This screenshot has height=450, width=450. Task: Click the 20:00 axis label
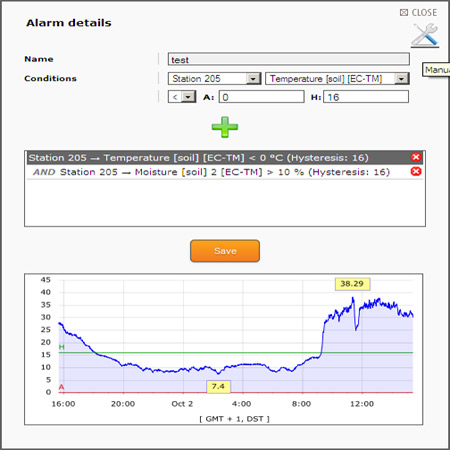(123, 404)
